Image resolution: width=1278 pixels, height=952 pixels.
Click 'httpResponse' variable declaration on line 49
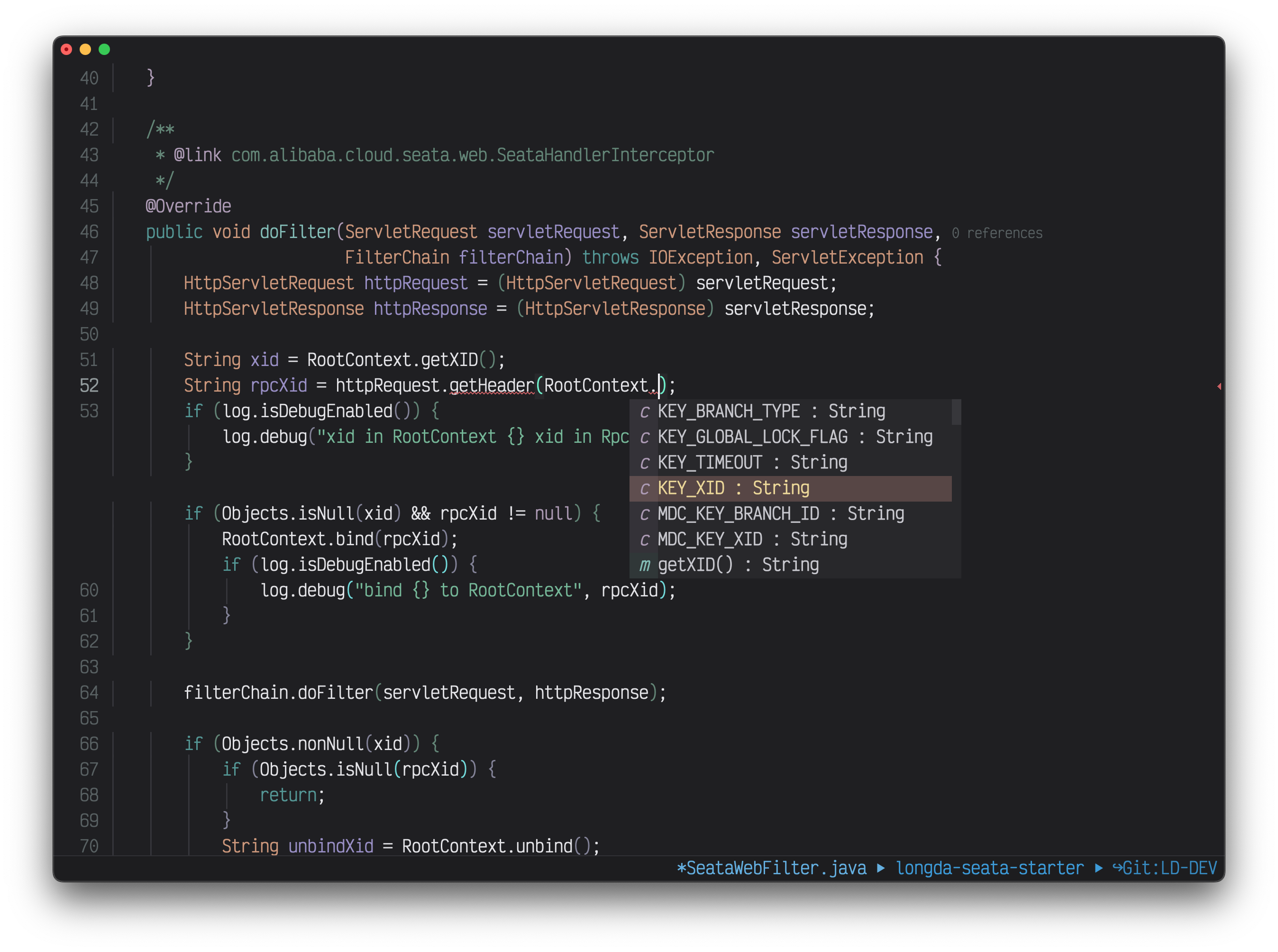(x=430, y=309)
